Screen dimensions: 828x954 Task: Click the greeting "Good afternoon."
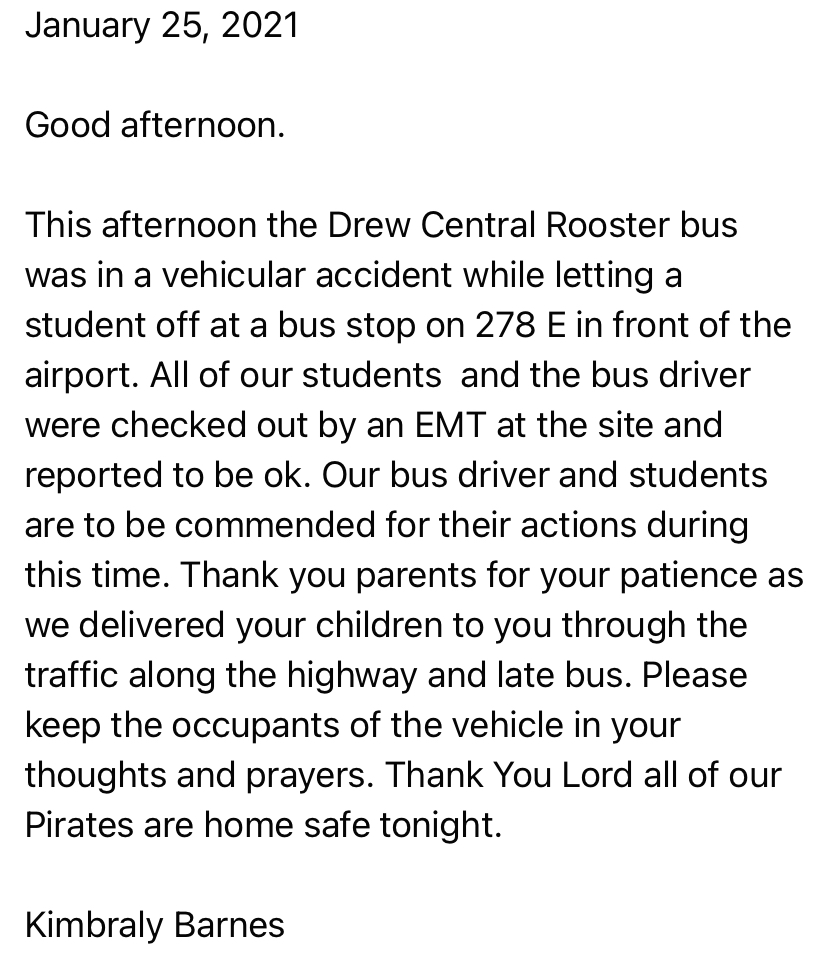[x=155, y=125]
